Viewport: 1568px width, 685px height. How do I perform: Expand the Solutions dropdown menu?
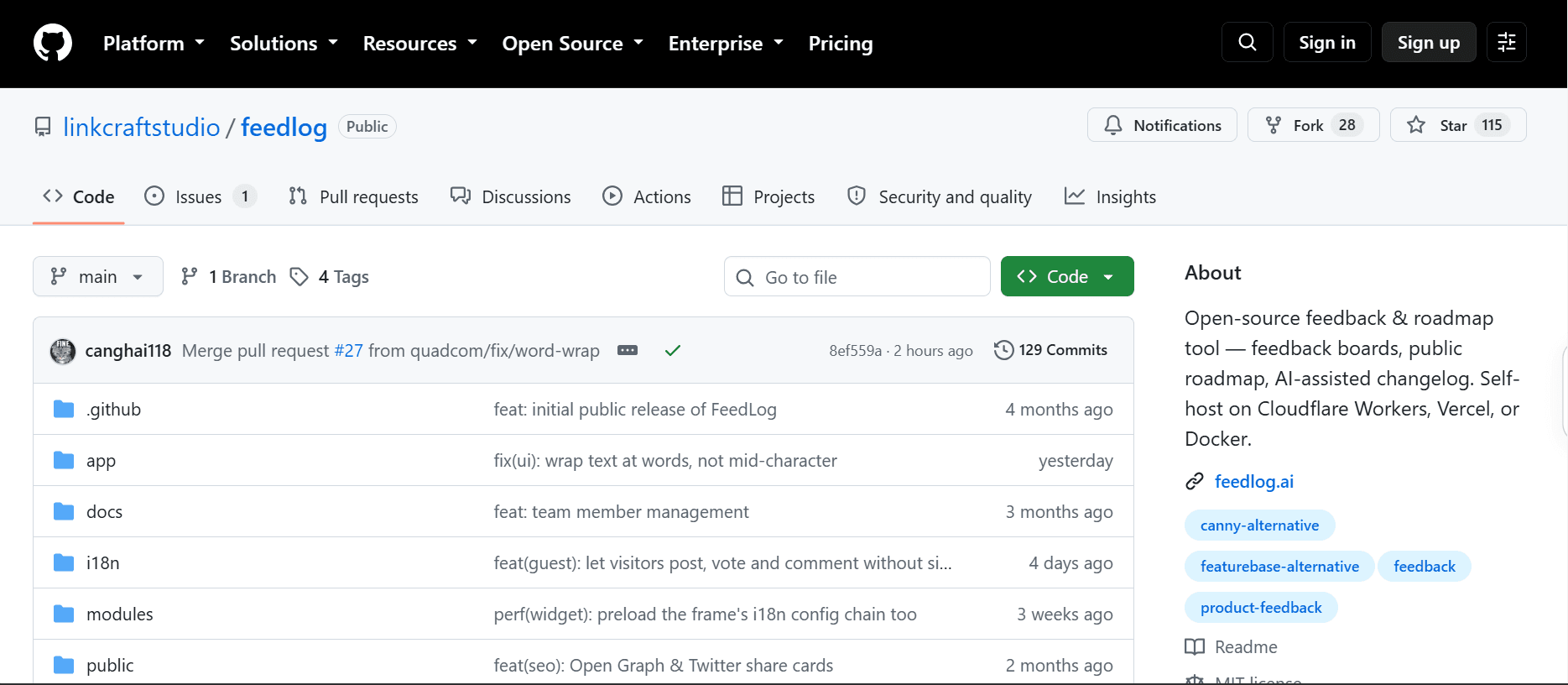coord(284,43)
